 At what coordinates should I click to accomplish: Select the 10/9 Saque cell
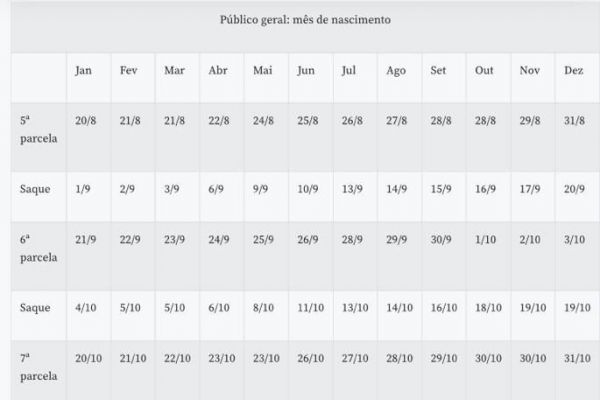(308, 189)
